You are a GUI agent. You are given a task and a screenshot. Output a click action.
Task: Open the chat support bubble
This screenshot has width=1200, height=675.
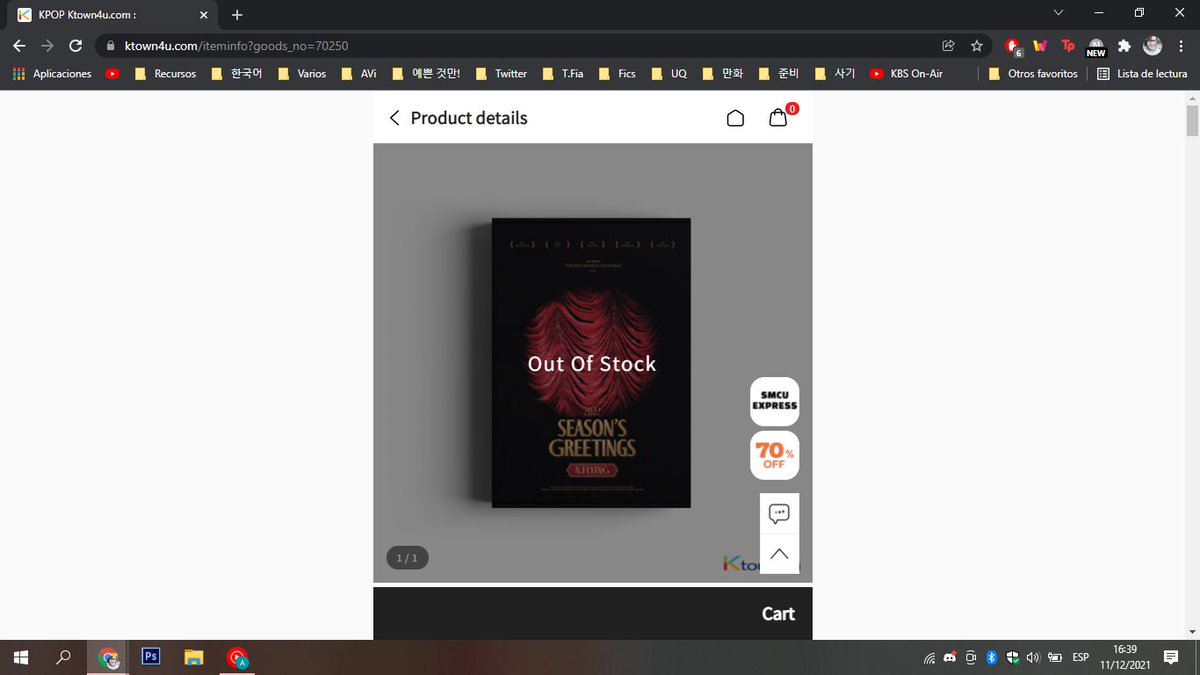click(x=779, y=514)
